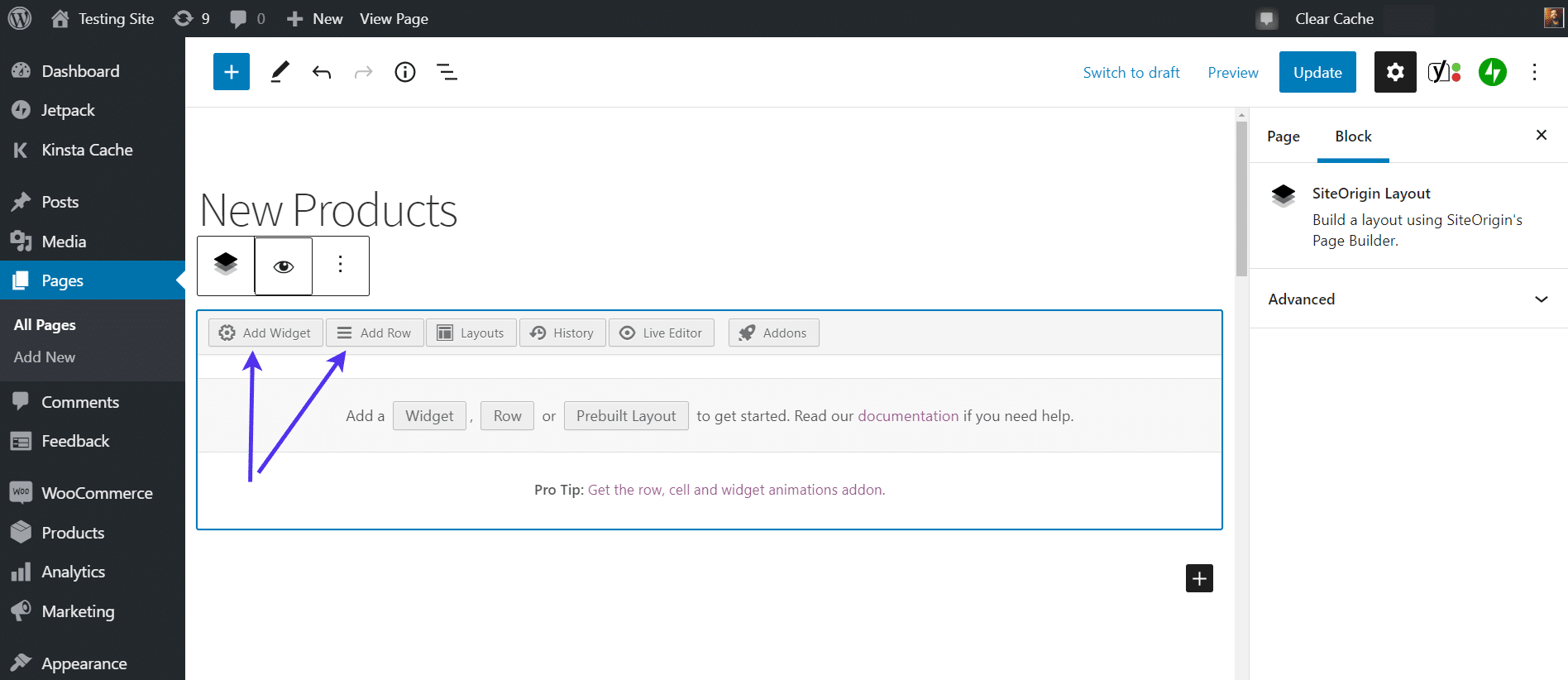Open the block's three-dot options menu
Image resolution: width=1568 pixels, height=680 pixels.
pos(340,266)
